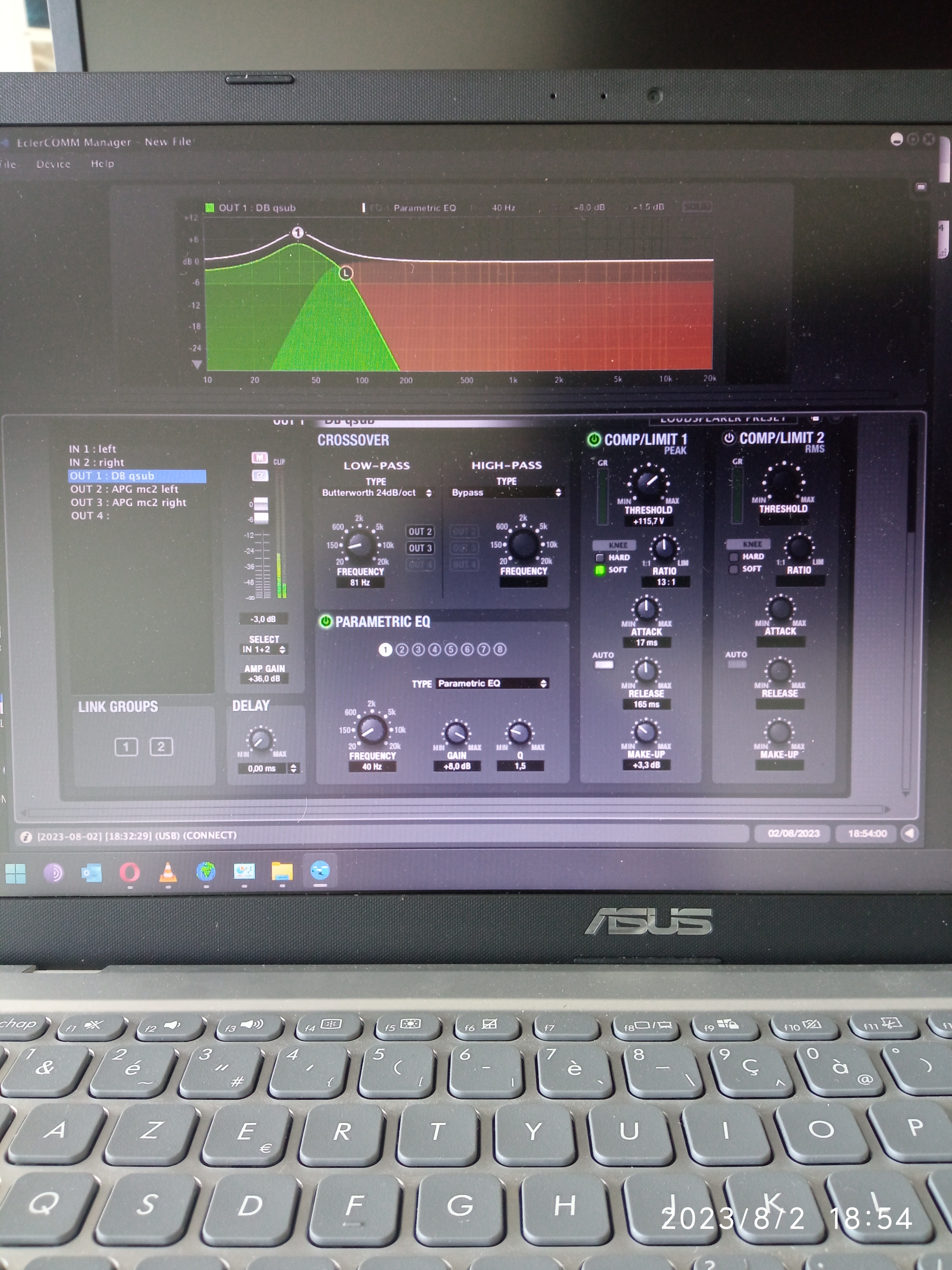Select EQ band 6
The height and width of the screenshot is (1270, 952).
pyautogui.click(x=467, y=649)
